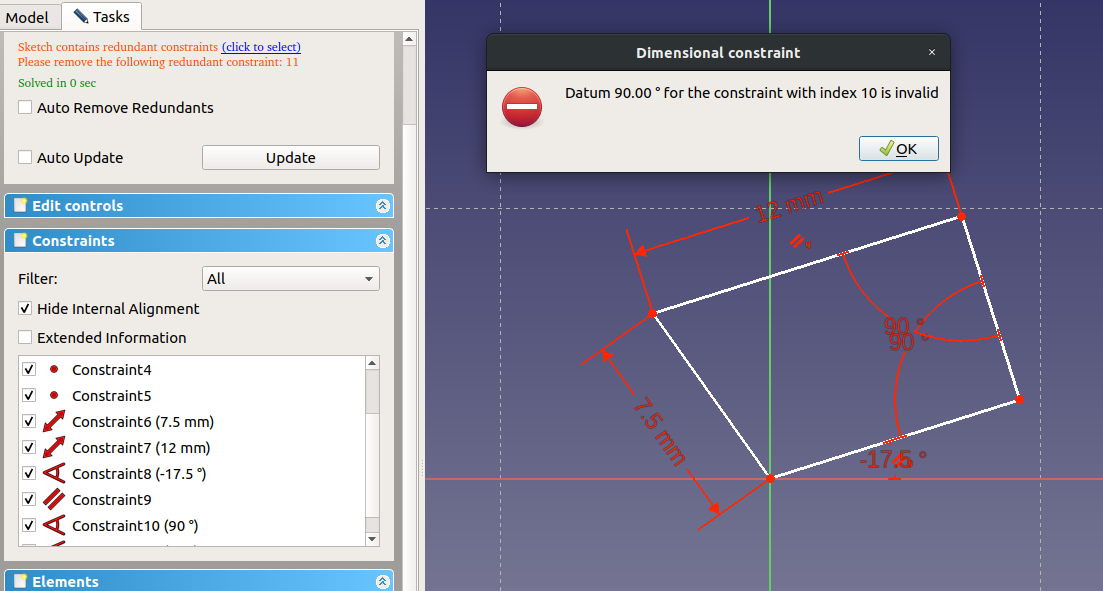Switch to the Model tab

[x=28, y=17]
